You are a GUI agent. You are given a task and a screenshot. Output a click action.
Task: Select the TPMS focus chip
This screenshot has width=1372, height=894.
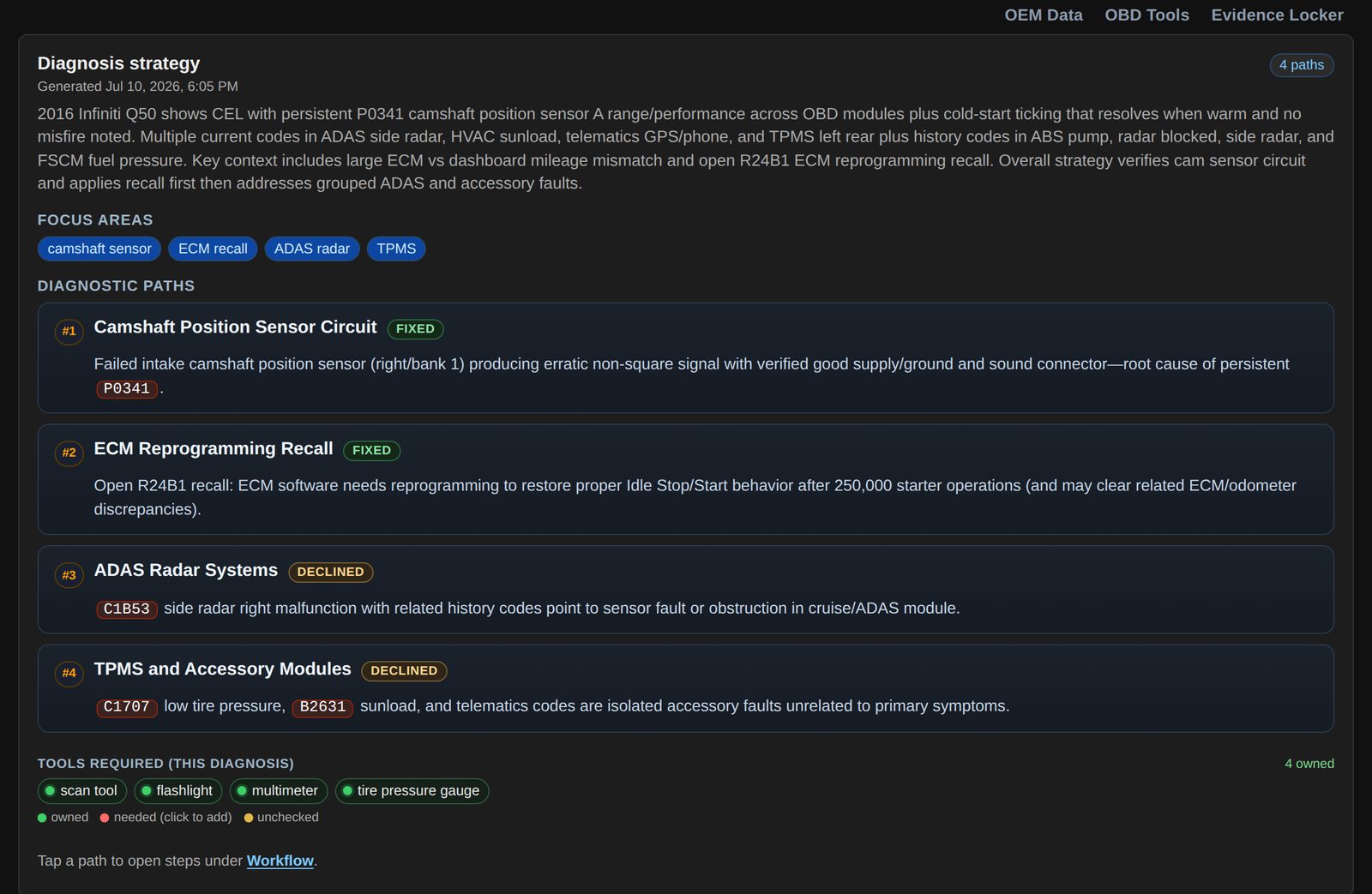[x=396, y=249]
